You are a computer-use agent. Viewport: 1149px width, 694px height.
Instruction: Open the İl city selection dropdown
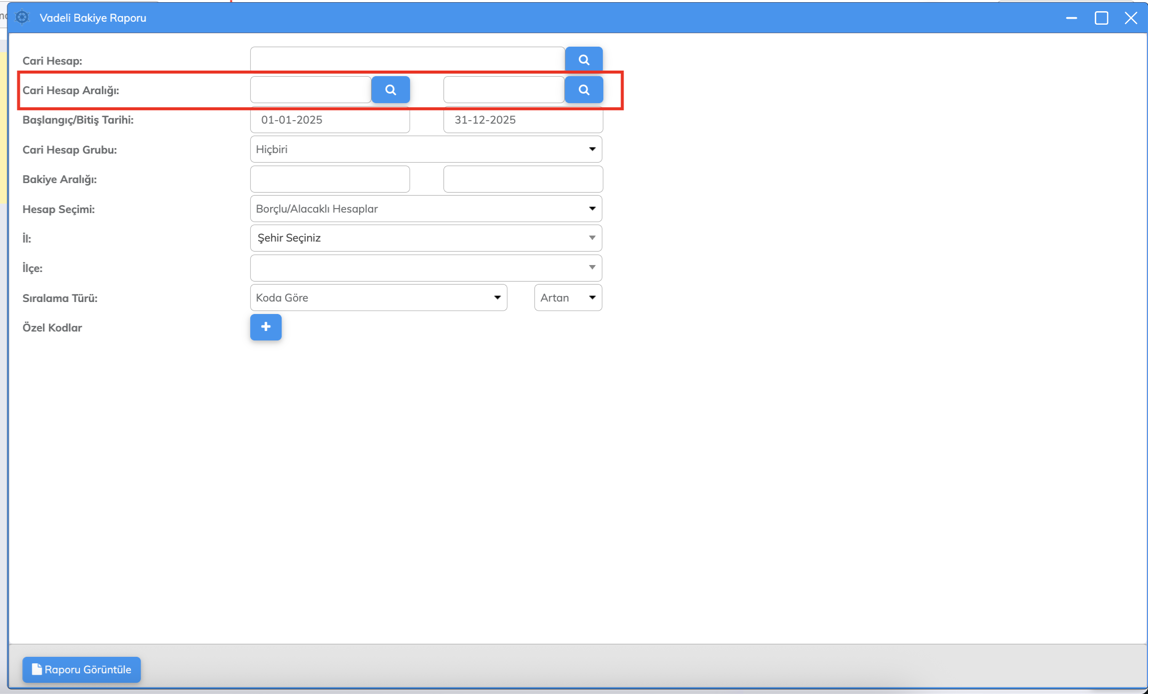[426, 238]
